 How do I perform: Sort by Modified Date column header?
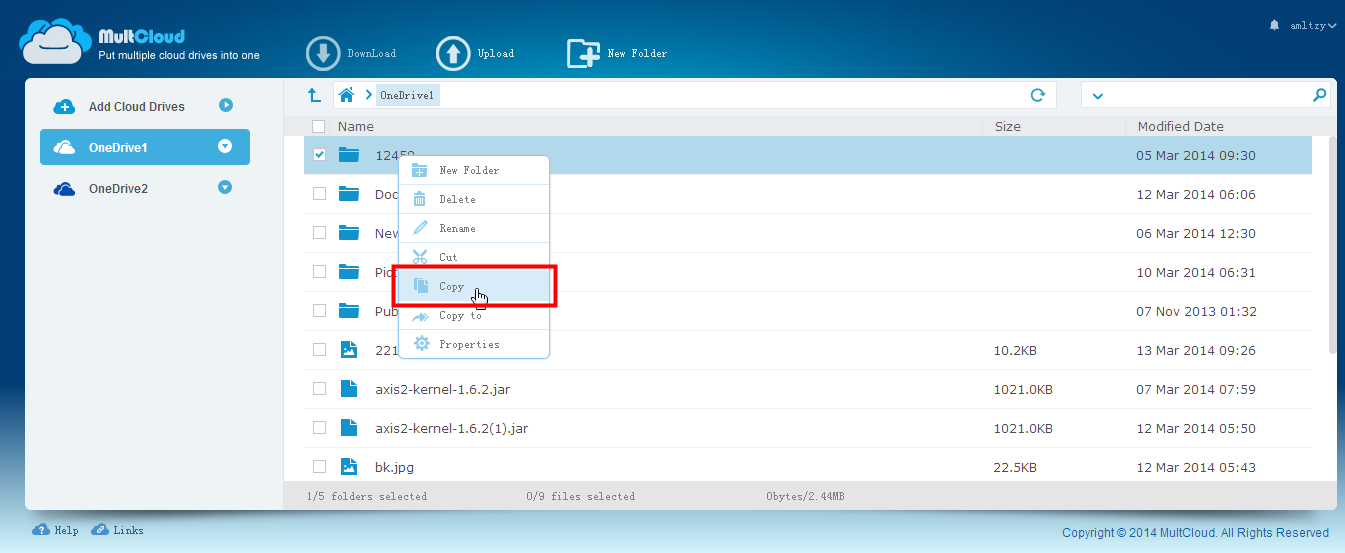pos(1181,126)
